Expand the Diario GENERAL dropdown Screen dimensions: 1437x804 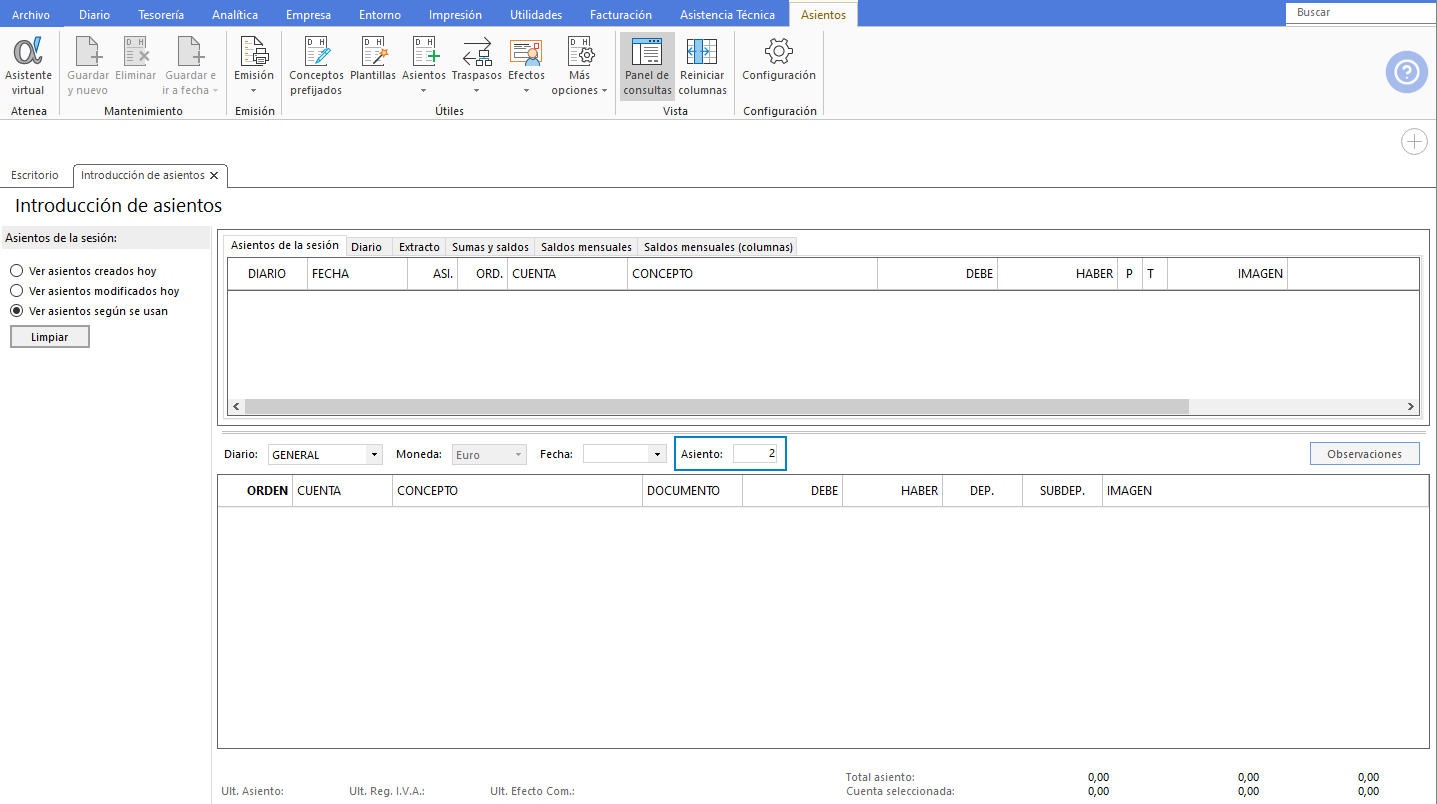(374, 455)
